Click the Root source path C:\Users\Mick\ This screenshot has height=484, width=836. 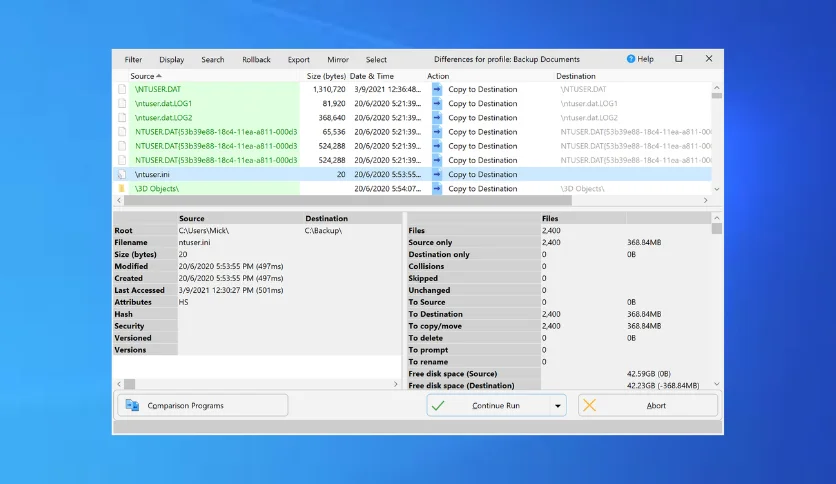click(204, 230)
